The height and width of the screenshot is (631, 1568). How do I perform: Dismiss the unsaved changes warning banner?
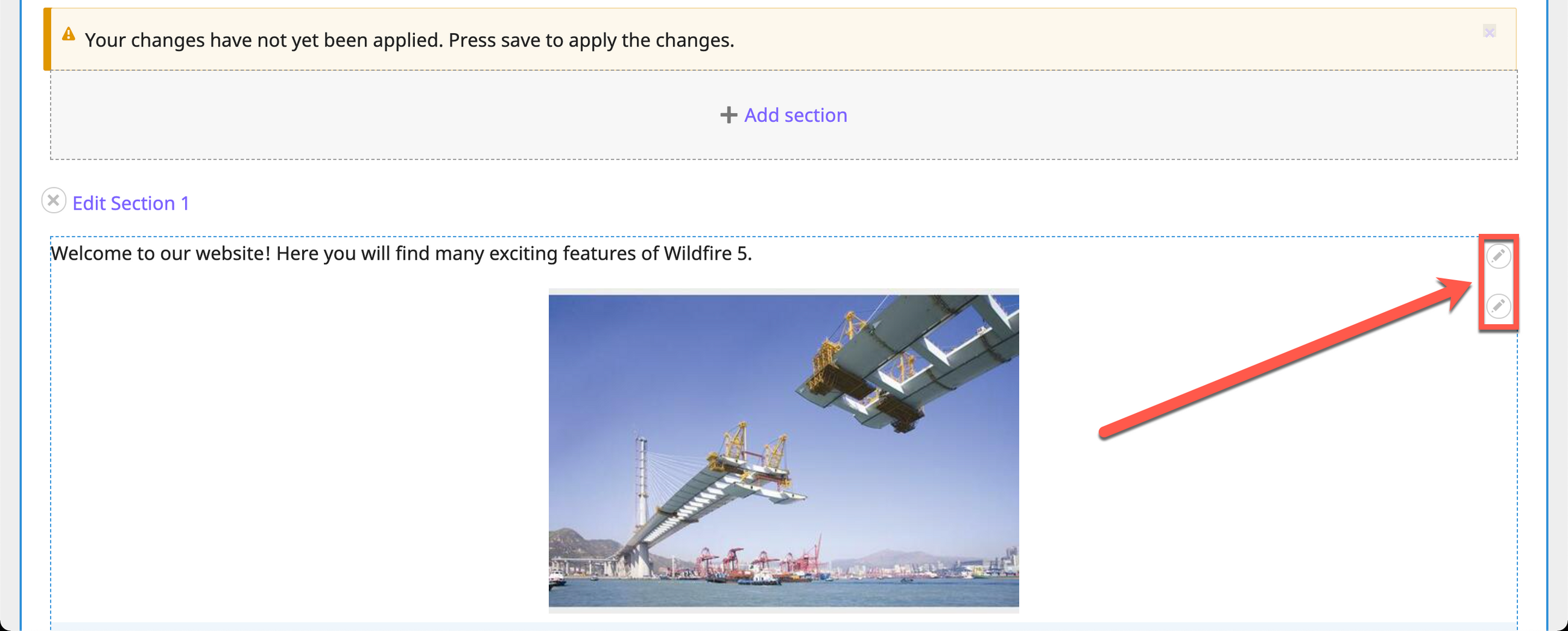pos(1489,32)
